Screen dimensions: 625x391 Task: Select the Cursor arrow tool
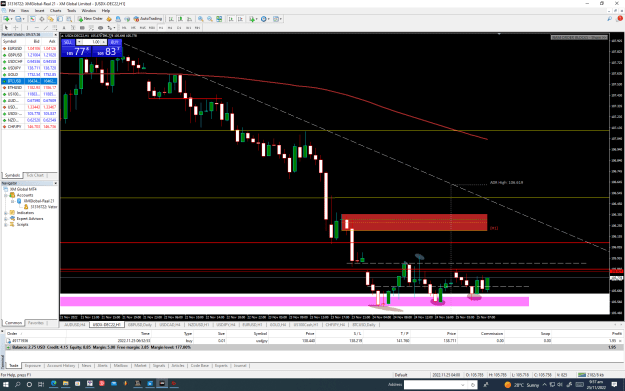(x=6, y=28)
